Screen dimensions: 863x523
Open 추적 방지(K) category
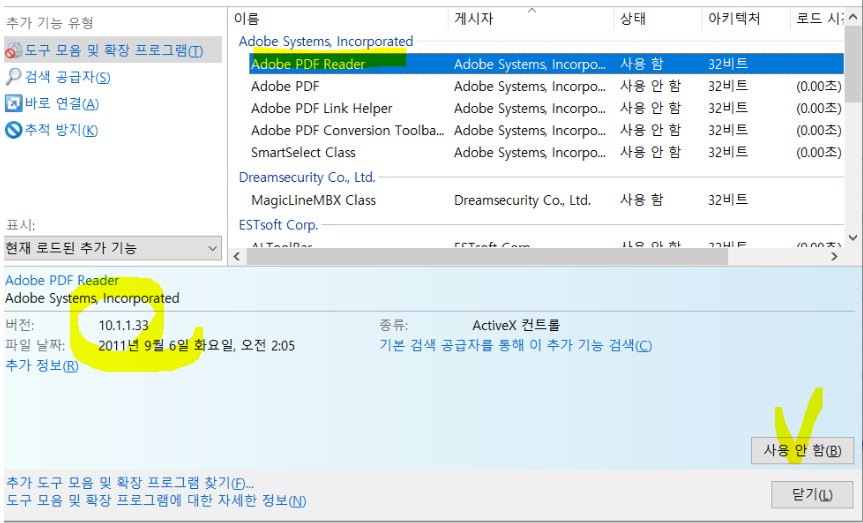(62, 130)
